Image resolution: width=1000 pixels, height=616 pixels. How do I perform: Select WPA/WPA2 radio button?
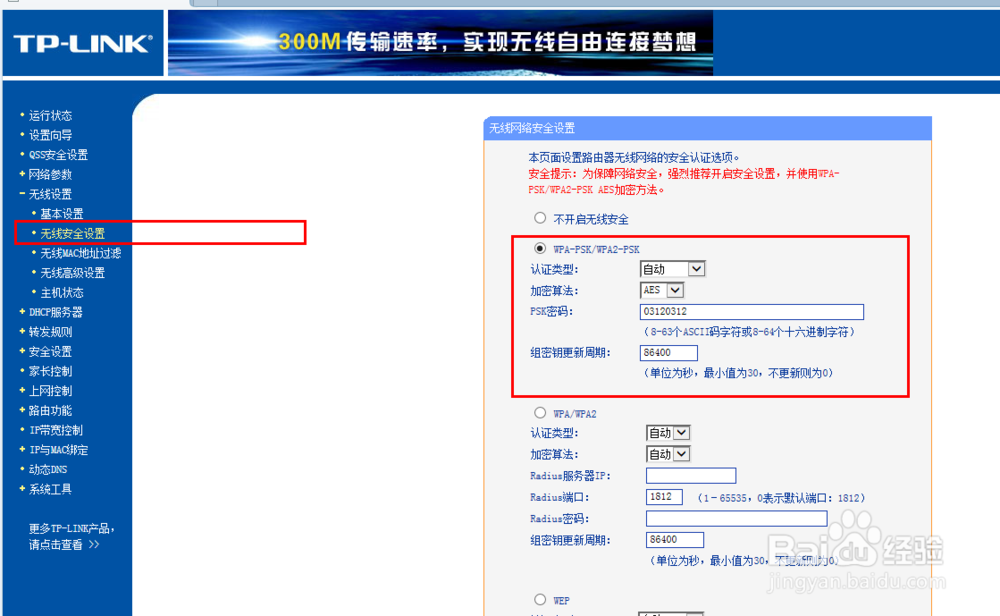(540, 413)
